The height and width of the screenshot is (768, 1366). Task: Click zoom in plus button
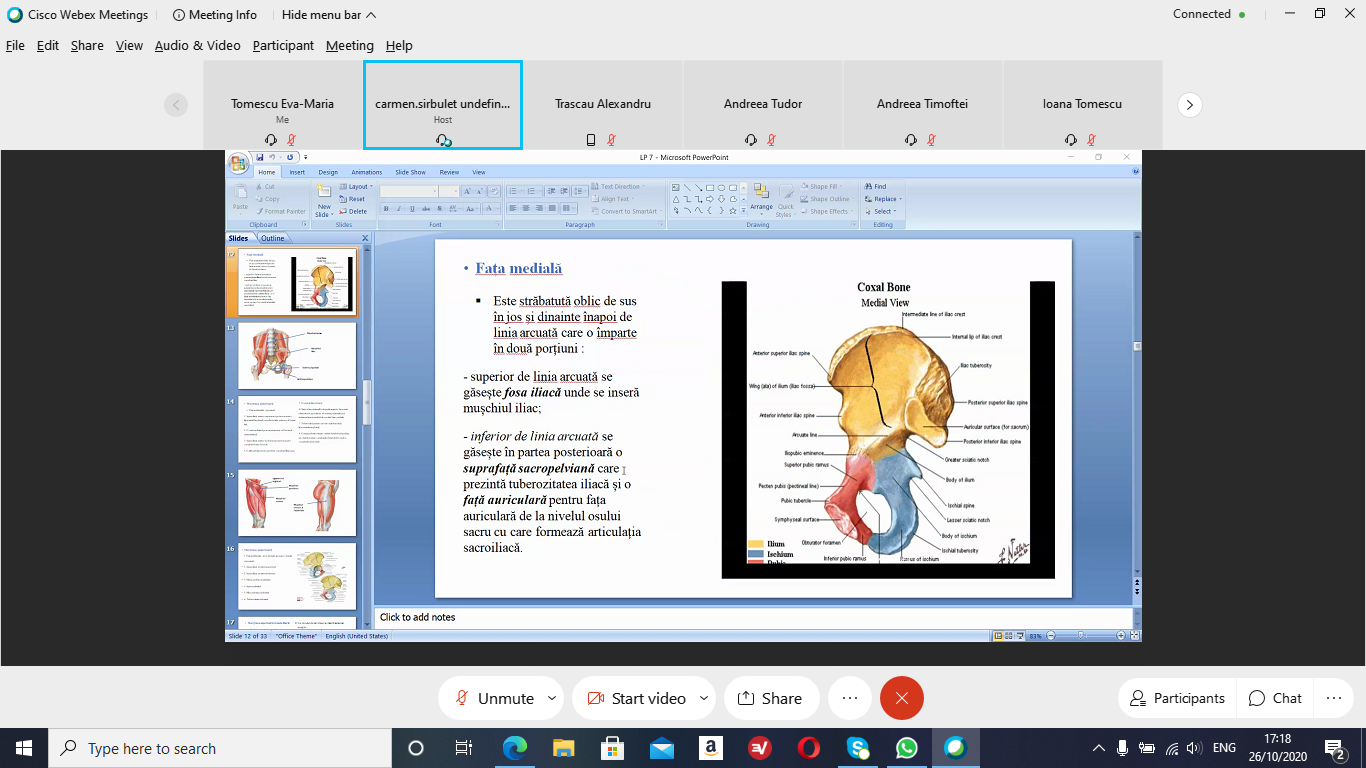pyautogui.click(x=1121, y=636)
